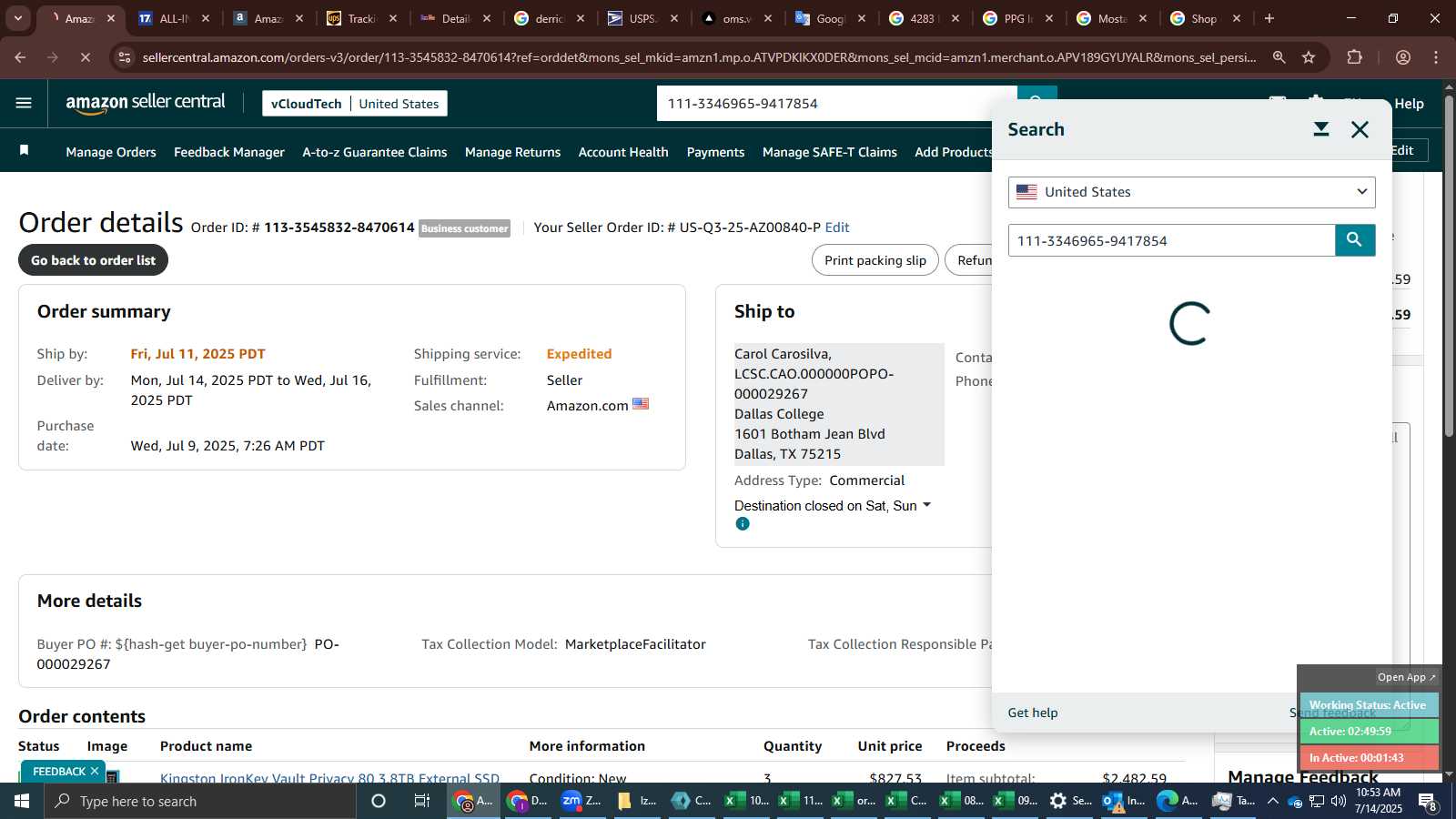This screenshot has height=819, width=1456.
Task: Open browser extensions puzzle icon
Action: tap(1354, 57)
